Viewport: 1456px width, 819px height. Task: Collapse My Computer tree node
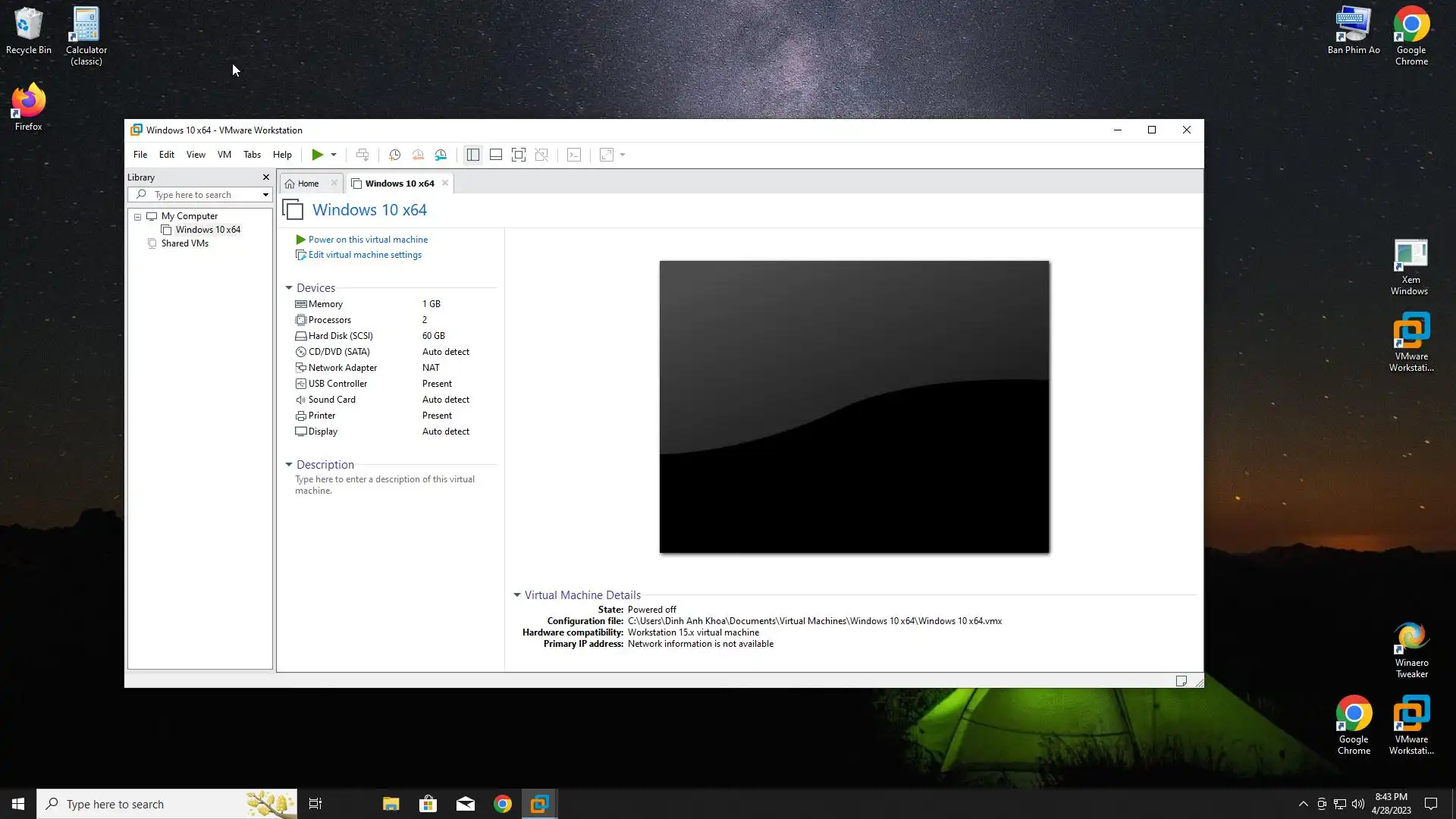[x=138, y=217]
